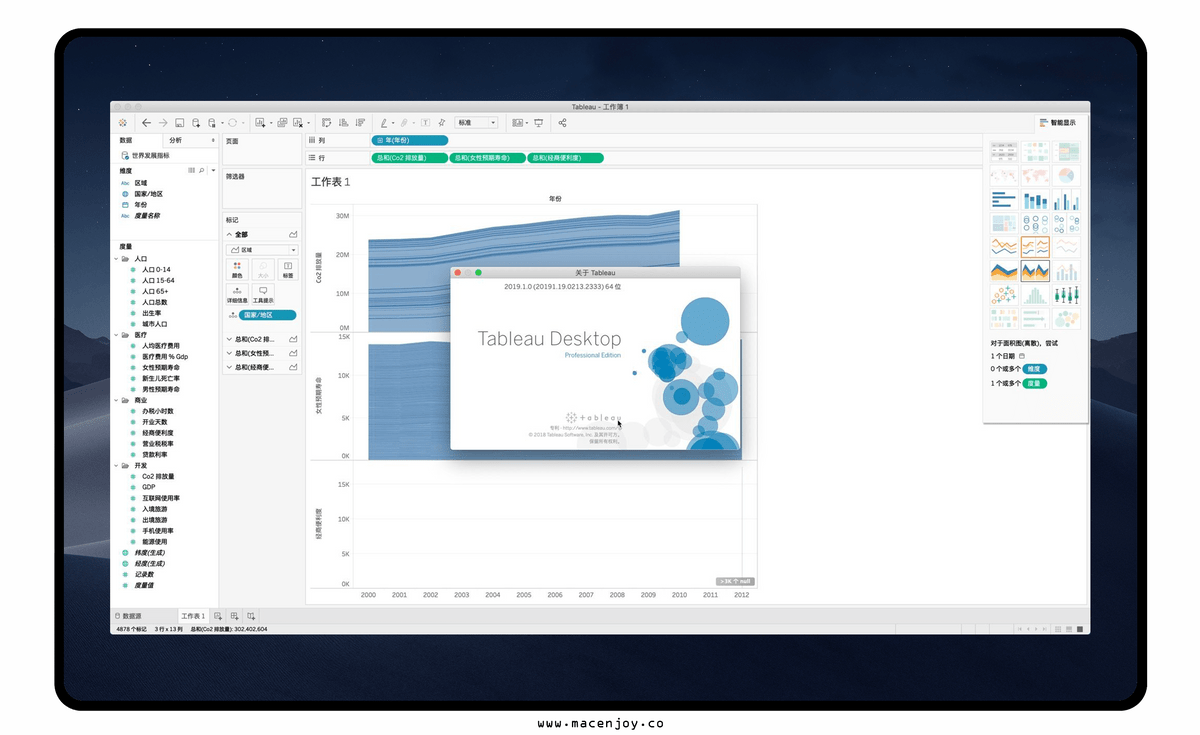
Task: Click the forward (redo) arrow in toolbar
Action: tap(163, 122)
